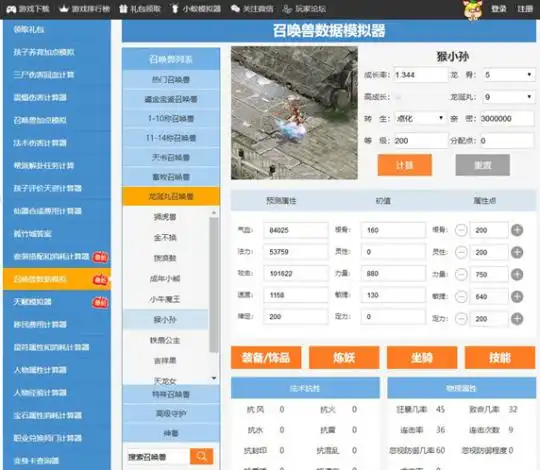The height and width of the screenshot is (470, 540).
Task: Select 铁扇公主 in summon list
Action: point(165,340)
